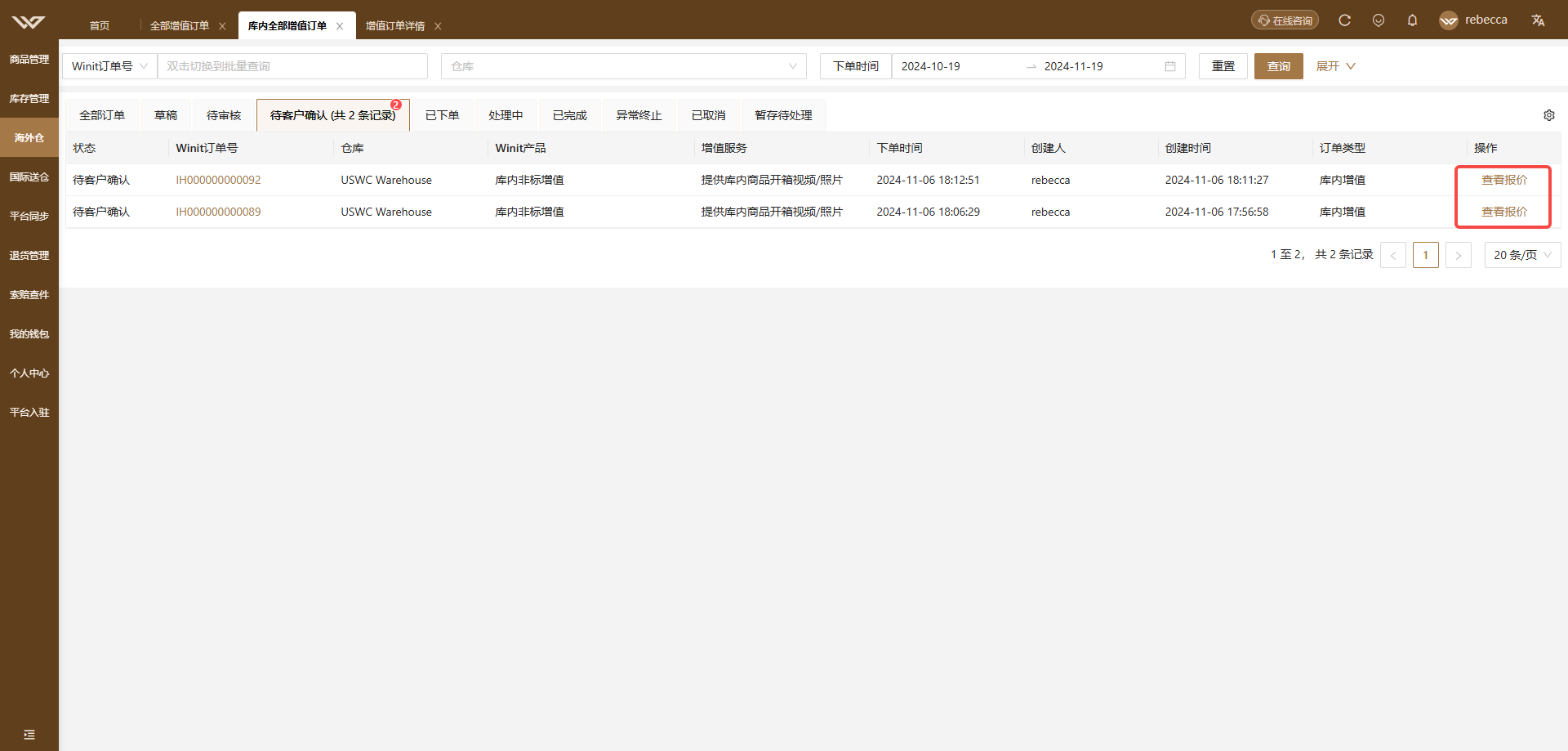
Task: Open the date range calendar icon
Action: pos(1169,66)
